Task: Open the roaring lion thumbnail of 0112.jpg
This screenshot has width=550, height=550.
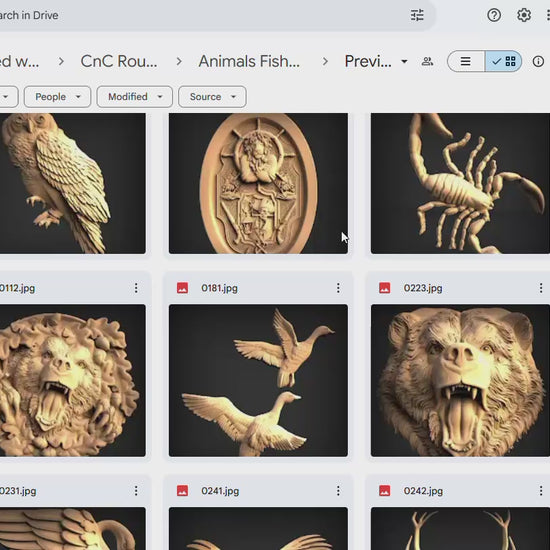Action: [73, 381]
